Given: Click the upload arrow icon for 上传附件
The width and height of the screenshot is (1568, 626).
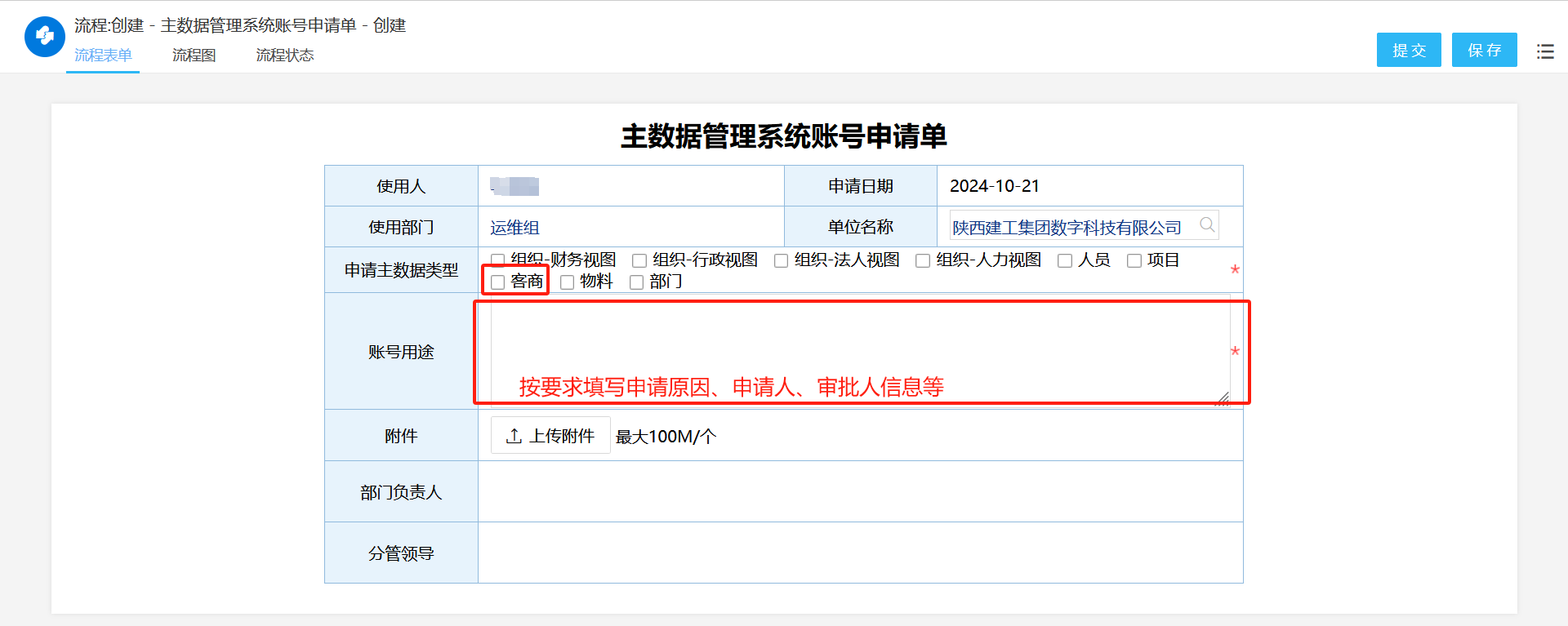Looking at the screenshot, I should point(514,436).
